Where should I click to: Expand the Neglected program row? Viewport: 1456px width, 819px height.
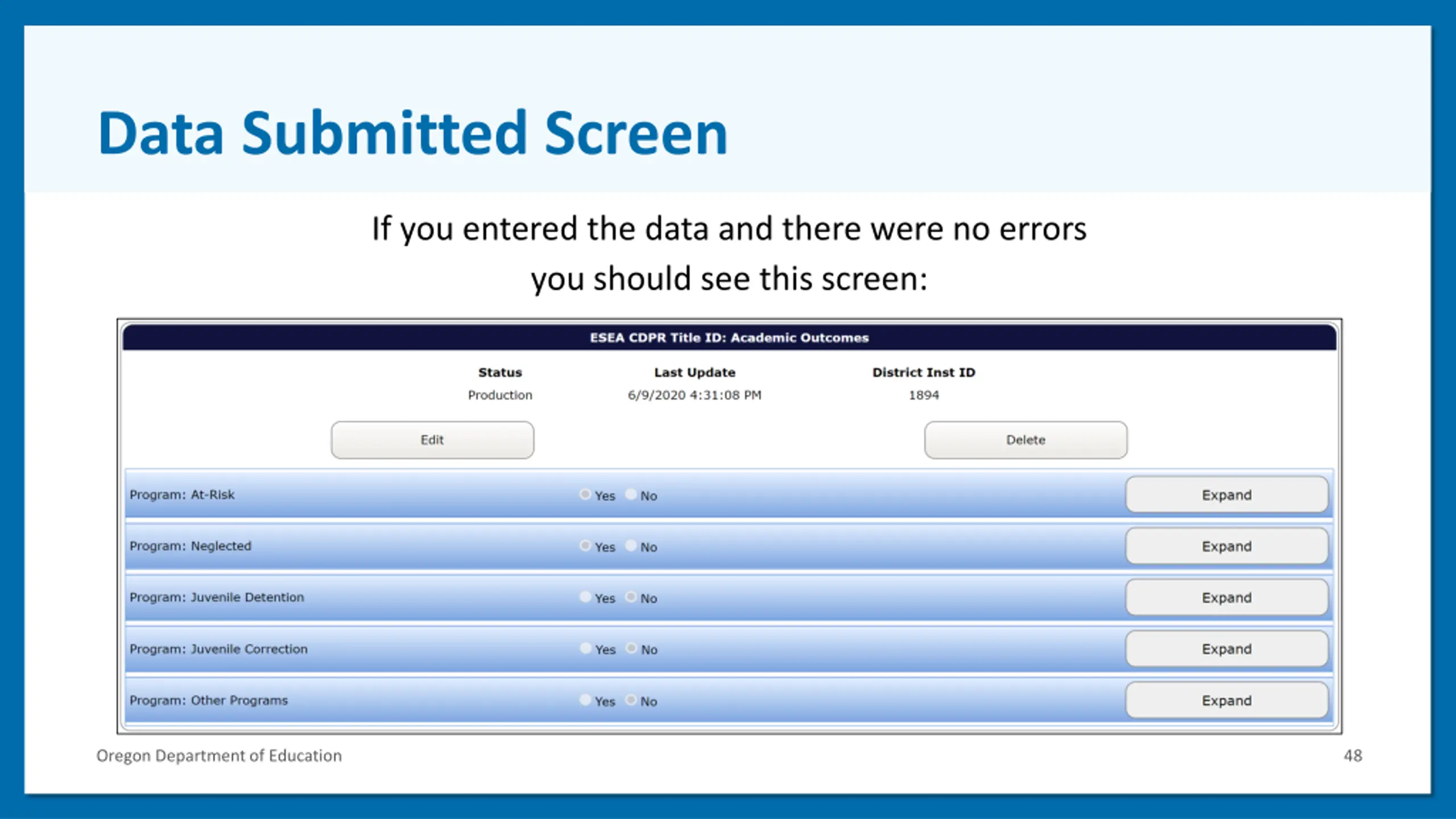pyautogui.click(x=1226, y=546)
